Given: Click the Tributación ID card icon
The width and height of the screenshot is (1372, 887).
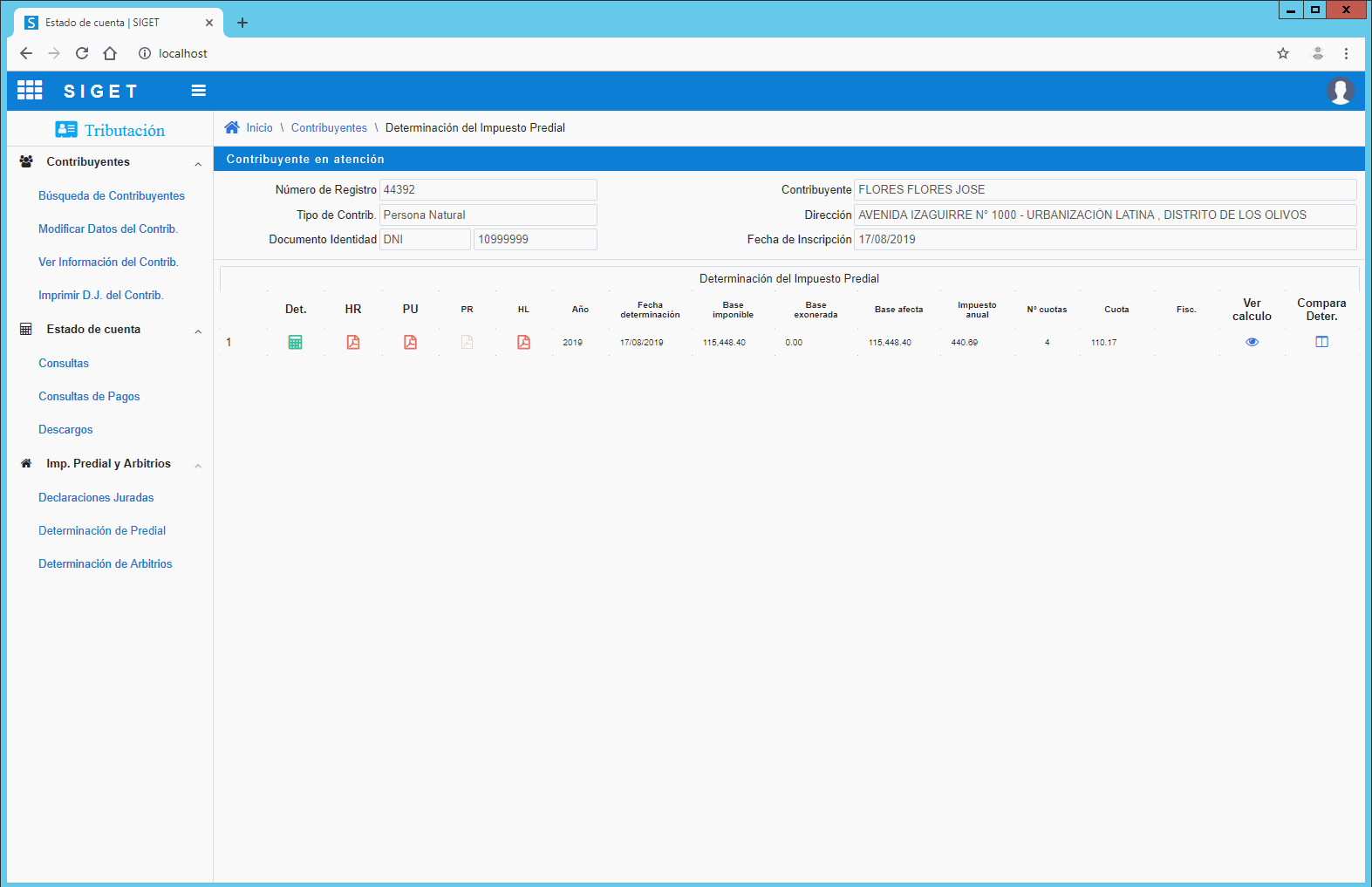Looking at the screenshot, I should click(x=66, y=130).
